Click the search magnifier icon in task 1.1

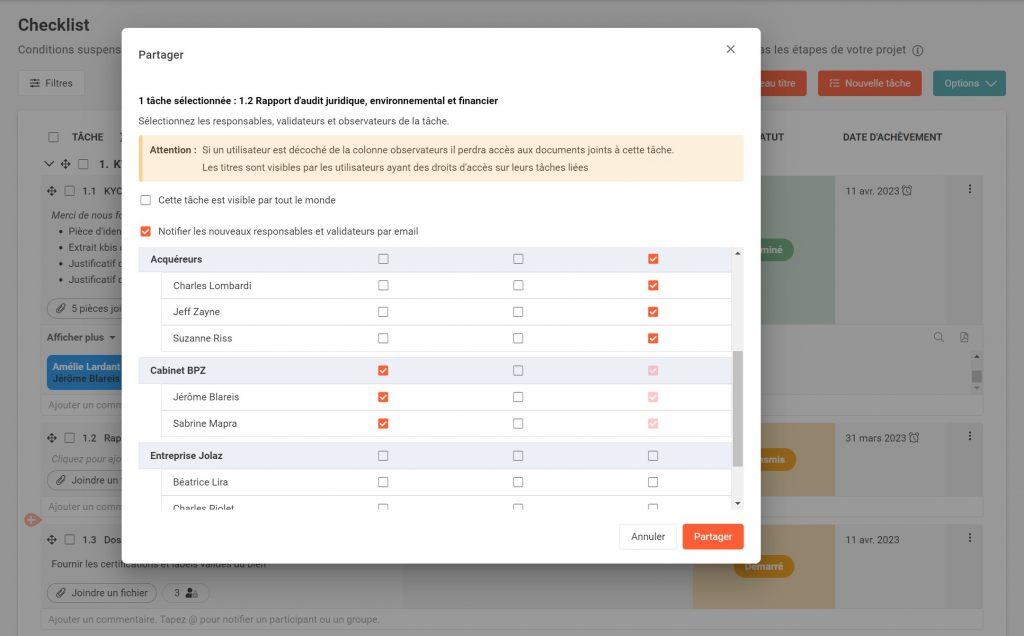tap(938, 337)
